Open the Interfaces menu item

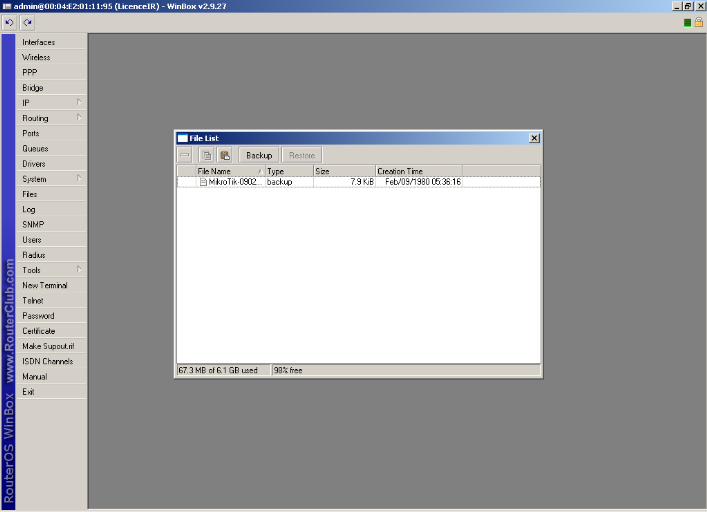51,42
